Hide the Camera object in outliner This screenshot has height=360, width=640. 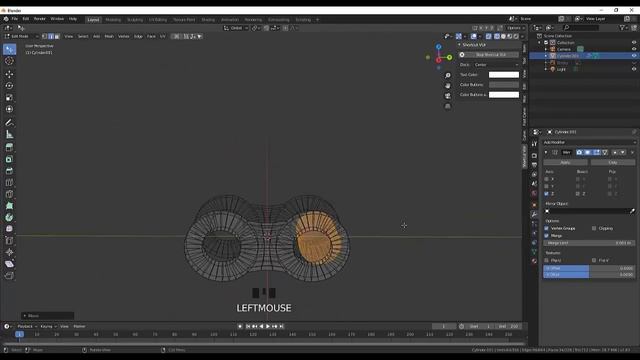point(634,49)
